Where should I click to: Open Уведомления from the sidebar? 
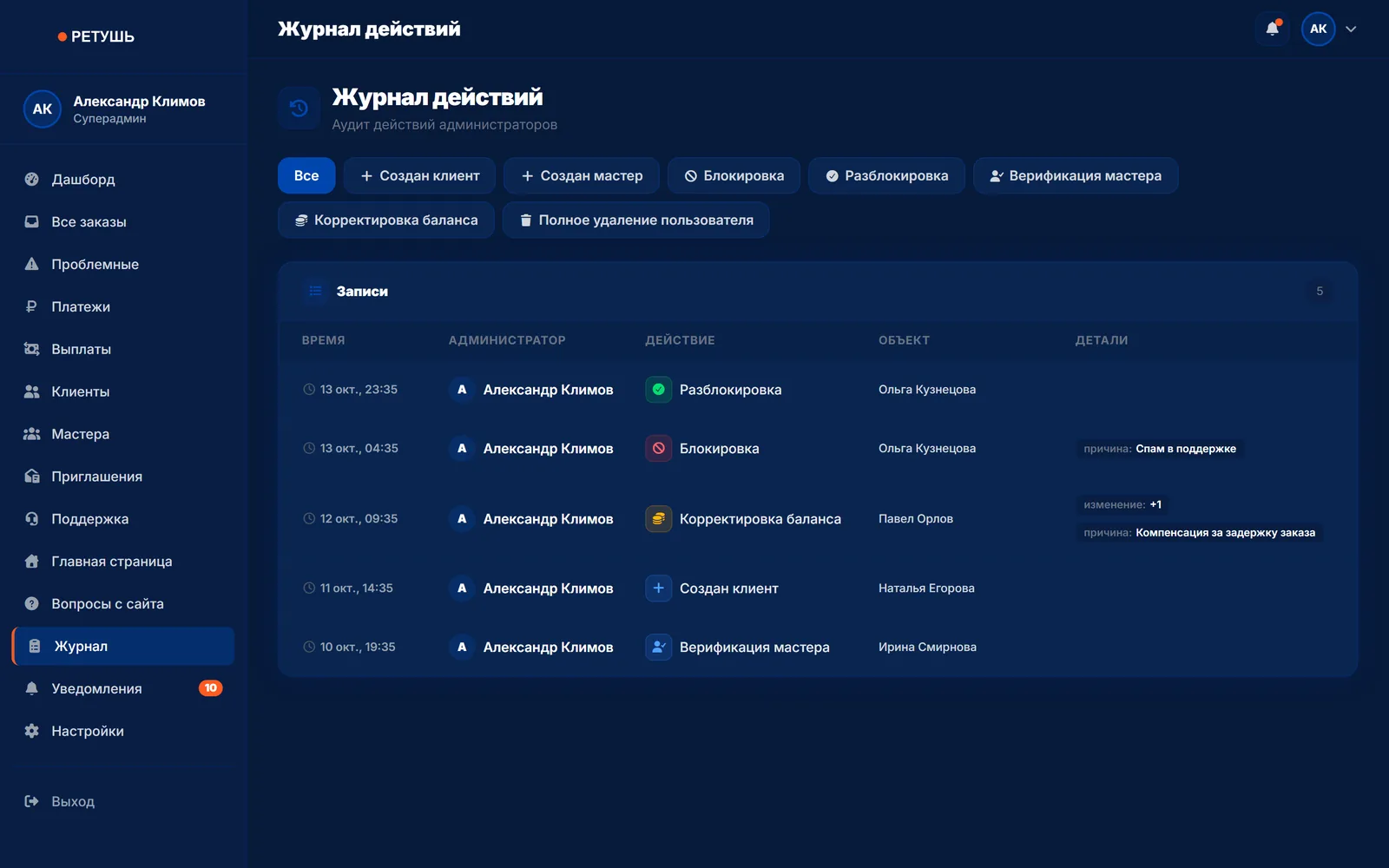[x=123, y=689]
